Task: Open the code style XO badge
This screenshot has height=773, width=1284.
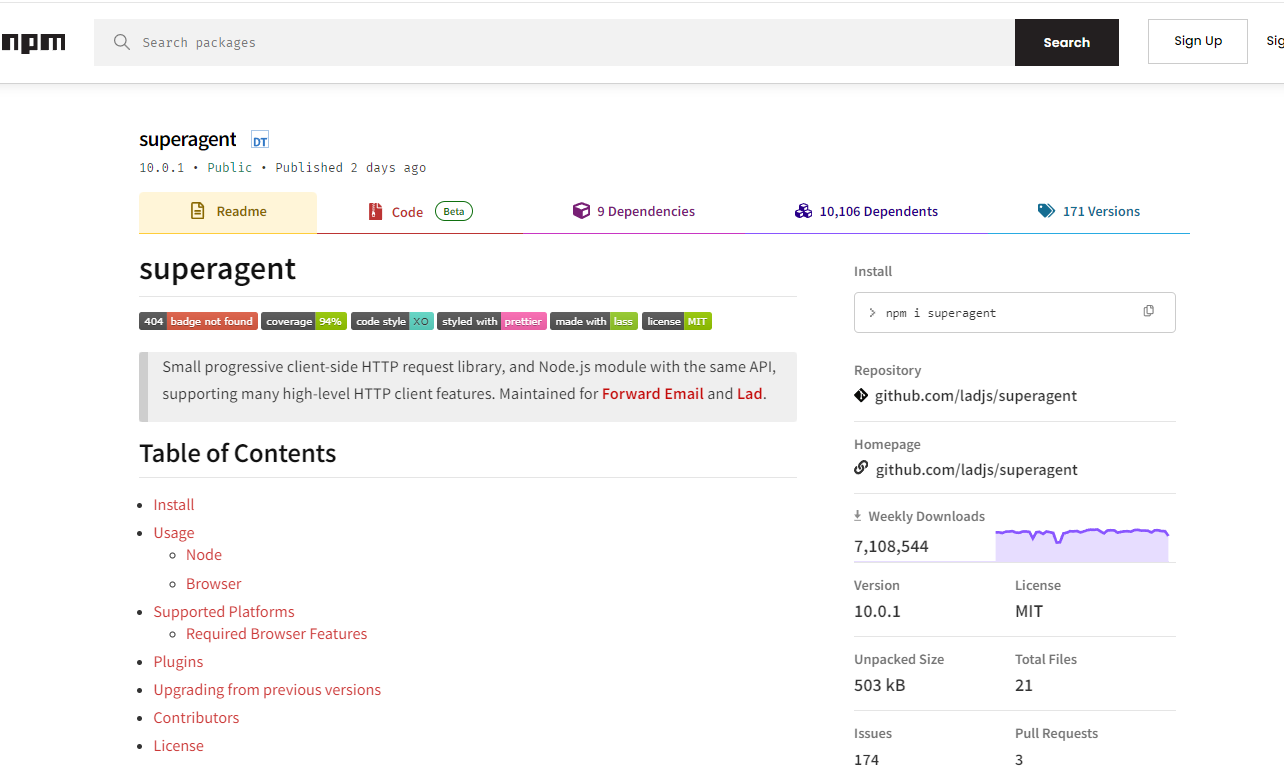Action: click(x=392, y=321)
